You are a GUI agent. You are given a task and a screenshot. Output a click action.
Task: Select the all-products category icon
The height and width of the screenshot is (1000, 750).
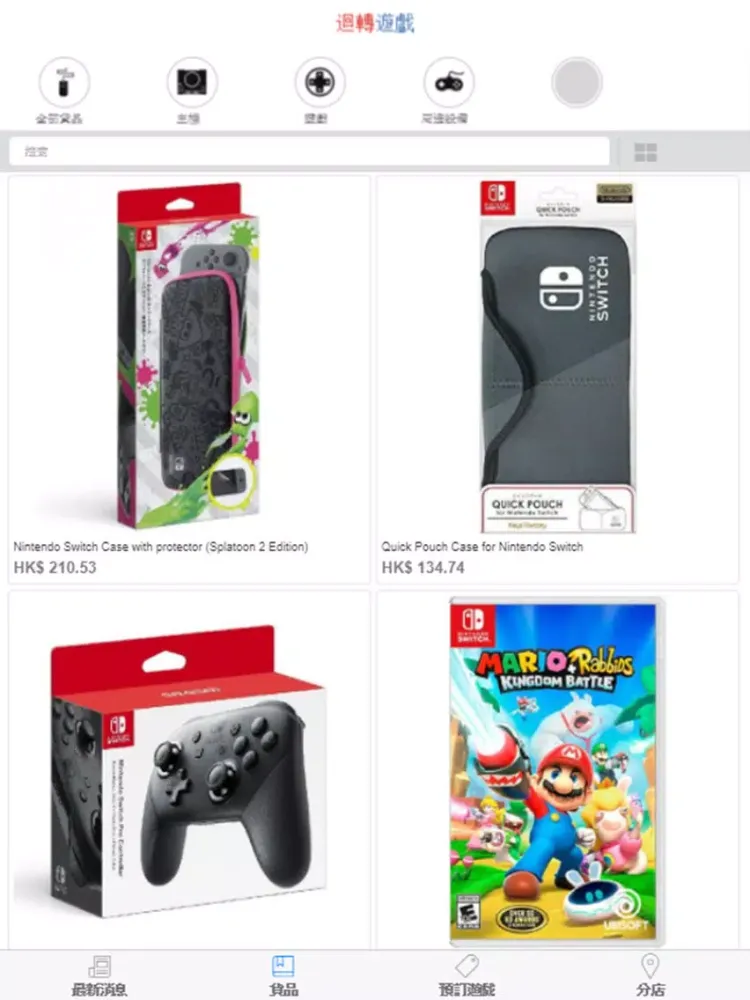(x=64, y=83)
